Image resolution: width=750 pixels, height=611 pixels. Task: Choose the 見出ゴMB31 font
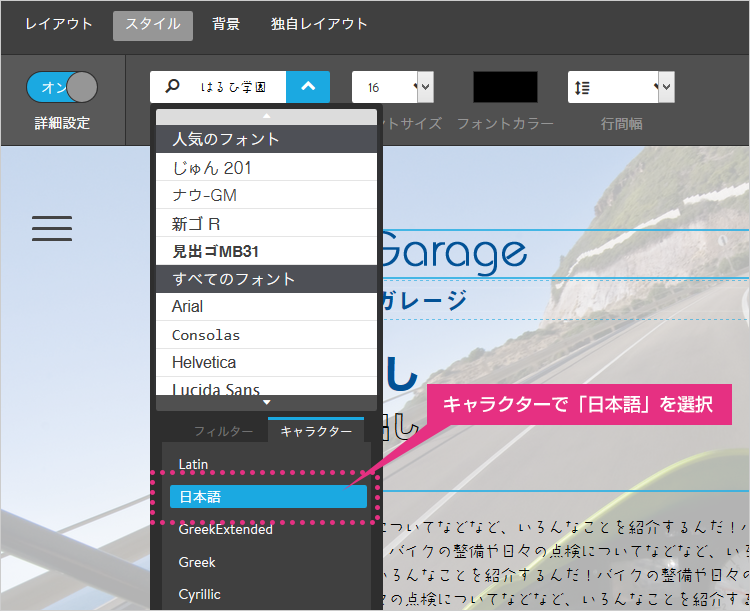[x=266, y=251]
